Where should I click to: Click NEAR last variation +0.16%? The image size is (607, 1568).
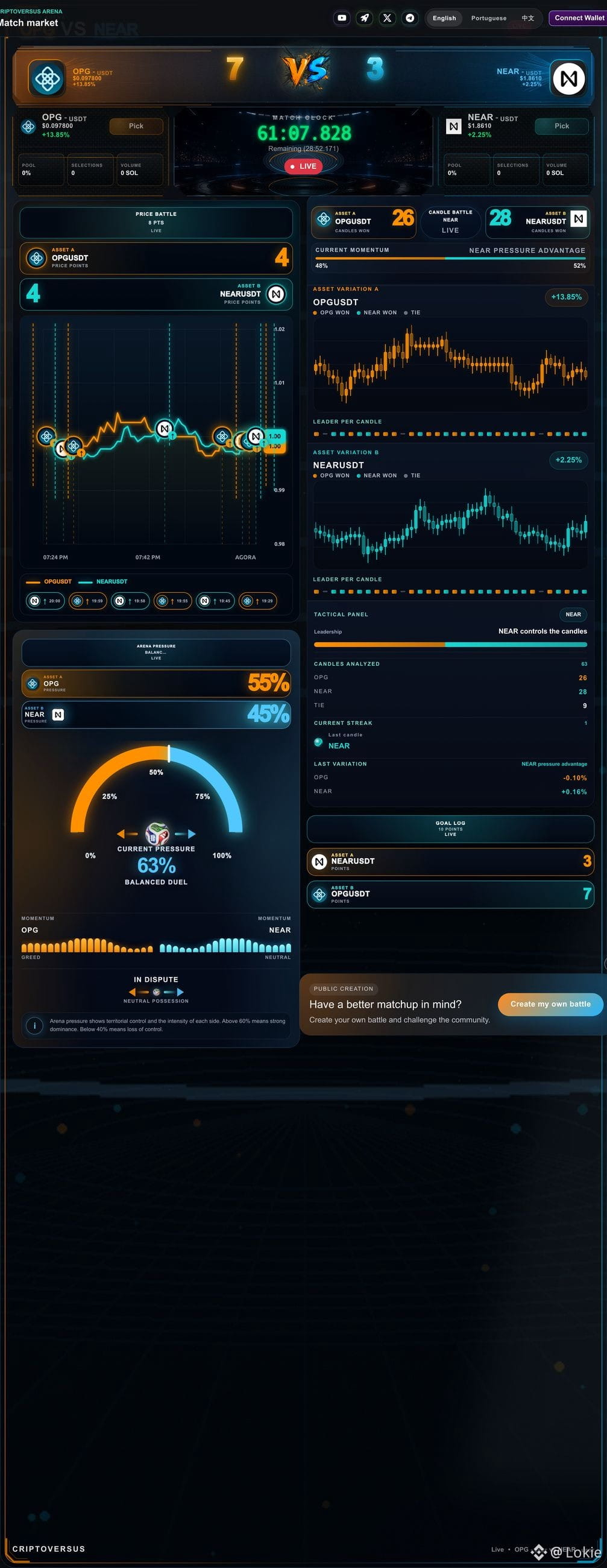[x=574, y=792]
